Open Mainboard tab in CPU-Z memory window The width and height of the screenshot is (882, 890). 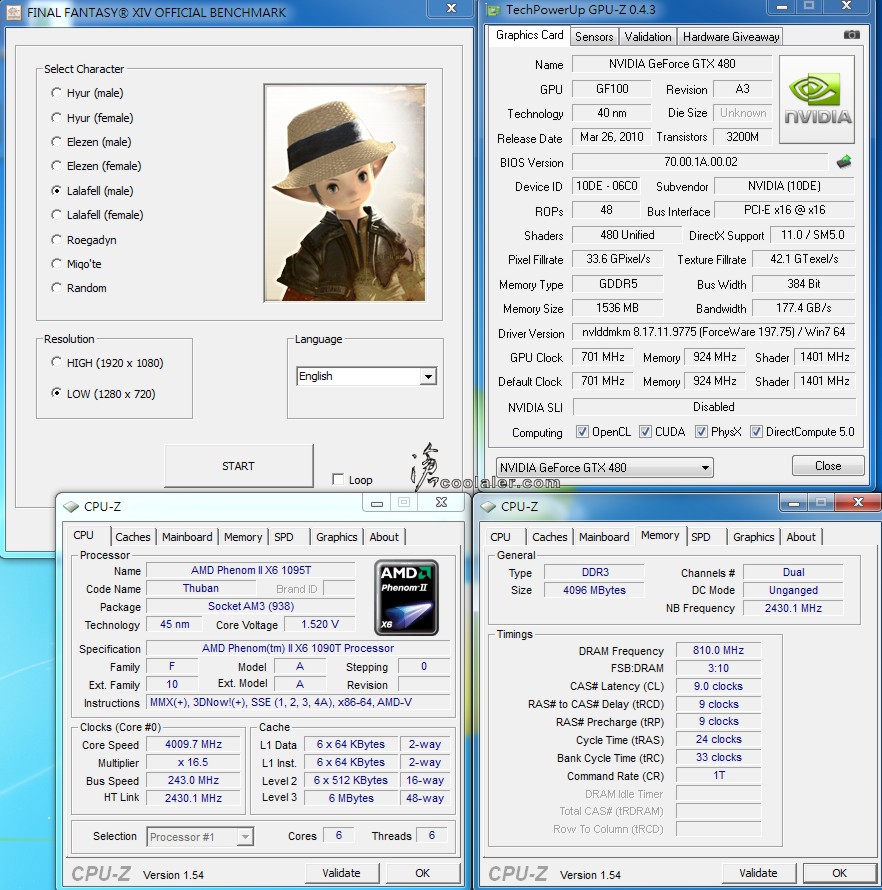pyautogui.click(x=604, y=537)
